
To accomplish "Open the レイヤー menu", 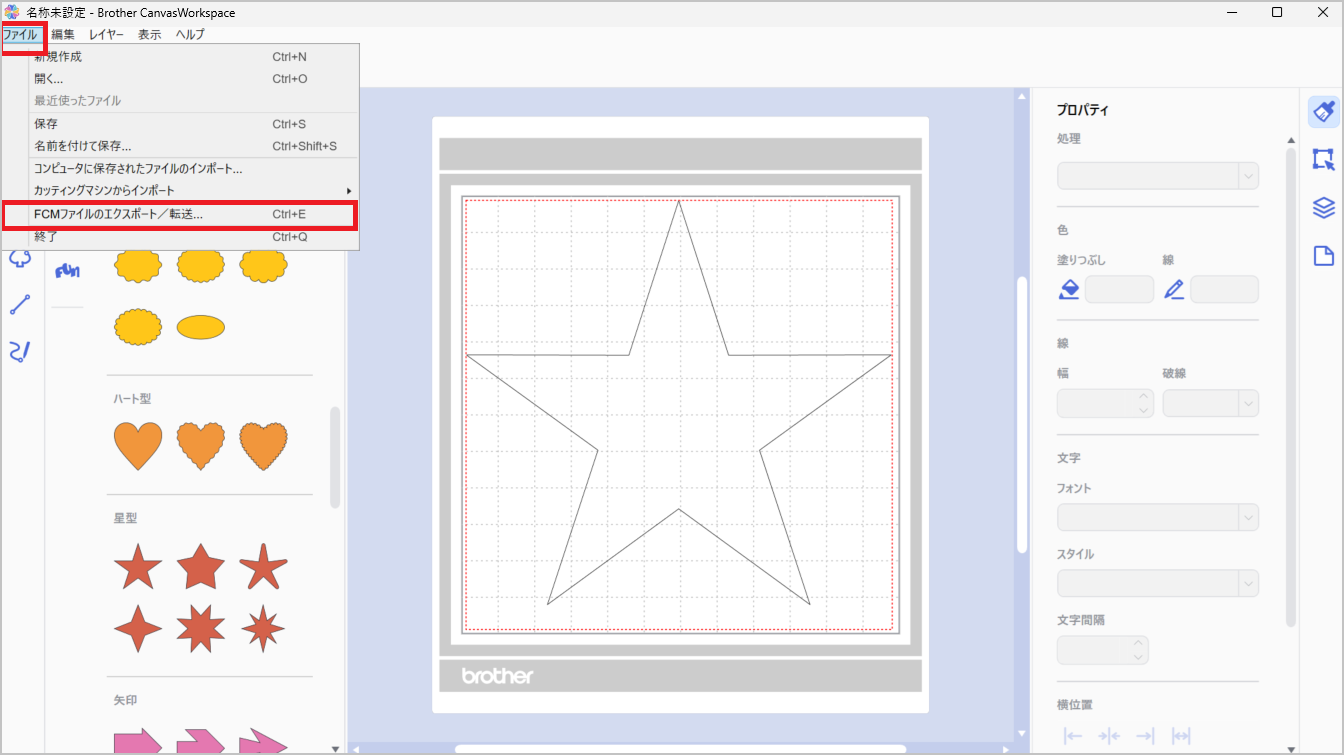I will pyautogui.click(x=106, y=34).
